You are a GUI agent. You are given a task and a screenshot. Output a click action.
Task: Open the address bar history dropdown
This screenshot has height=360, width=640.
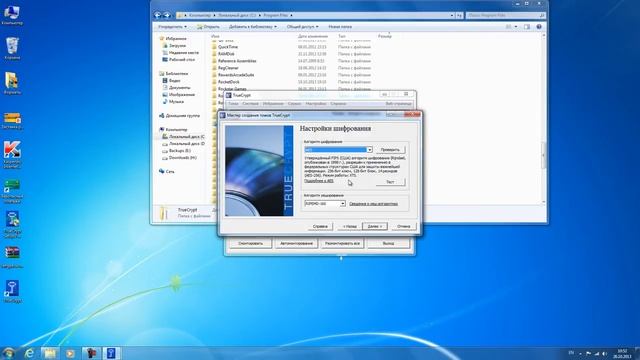[x=452, y=15]
